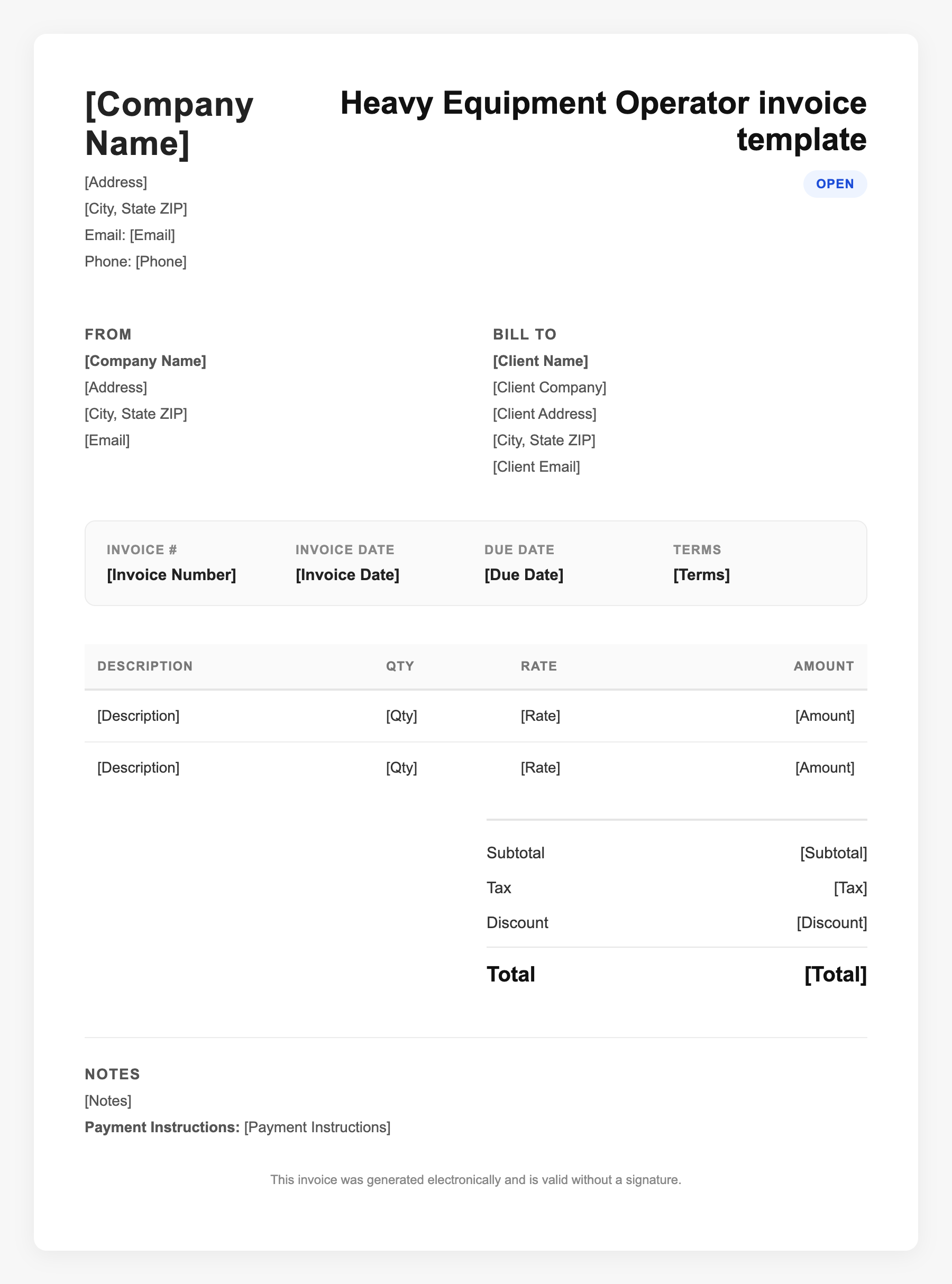Screen dimensions: 952x1284
Task: Select the Due Date value
Action: click(x=523, y=575)
